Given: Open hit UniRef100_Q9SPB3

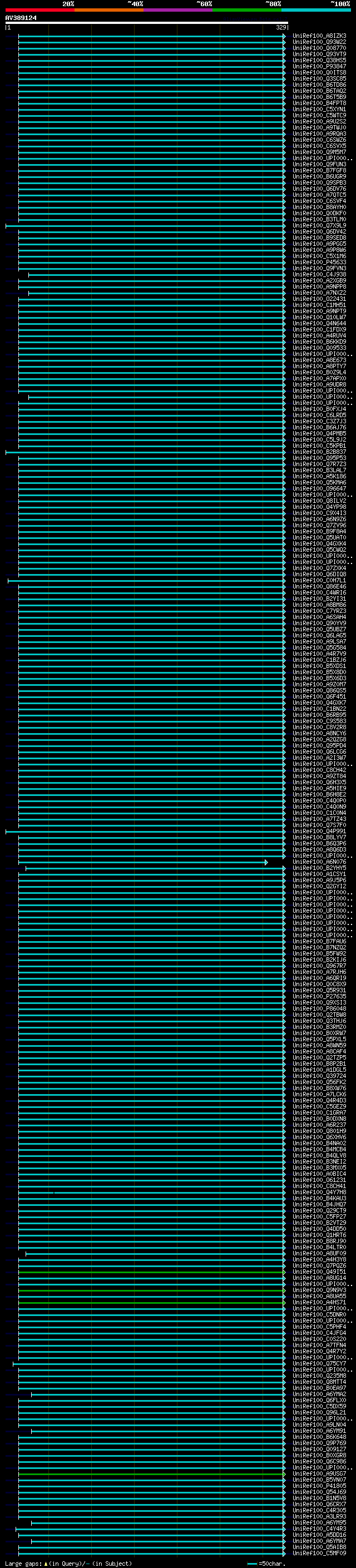Looking at the screenshot, I should [x=319, y=182].
